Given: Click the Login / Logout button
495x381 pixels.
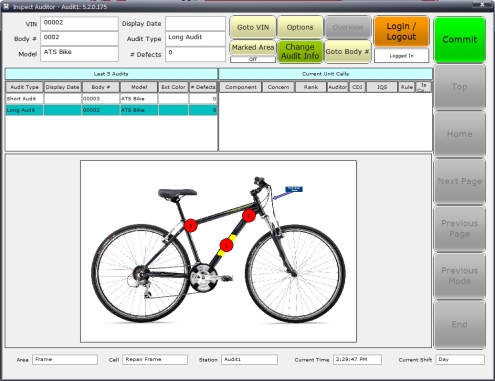Looking at the screenshot, I should point(401,31).
